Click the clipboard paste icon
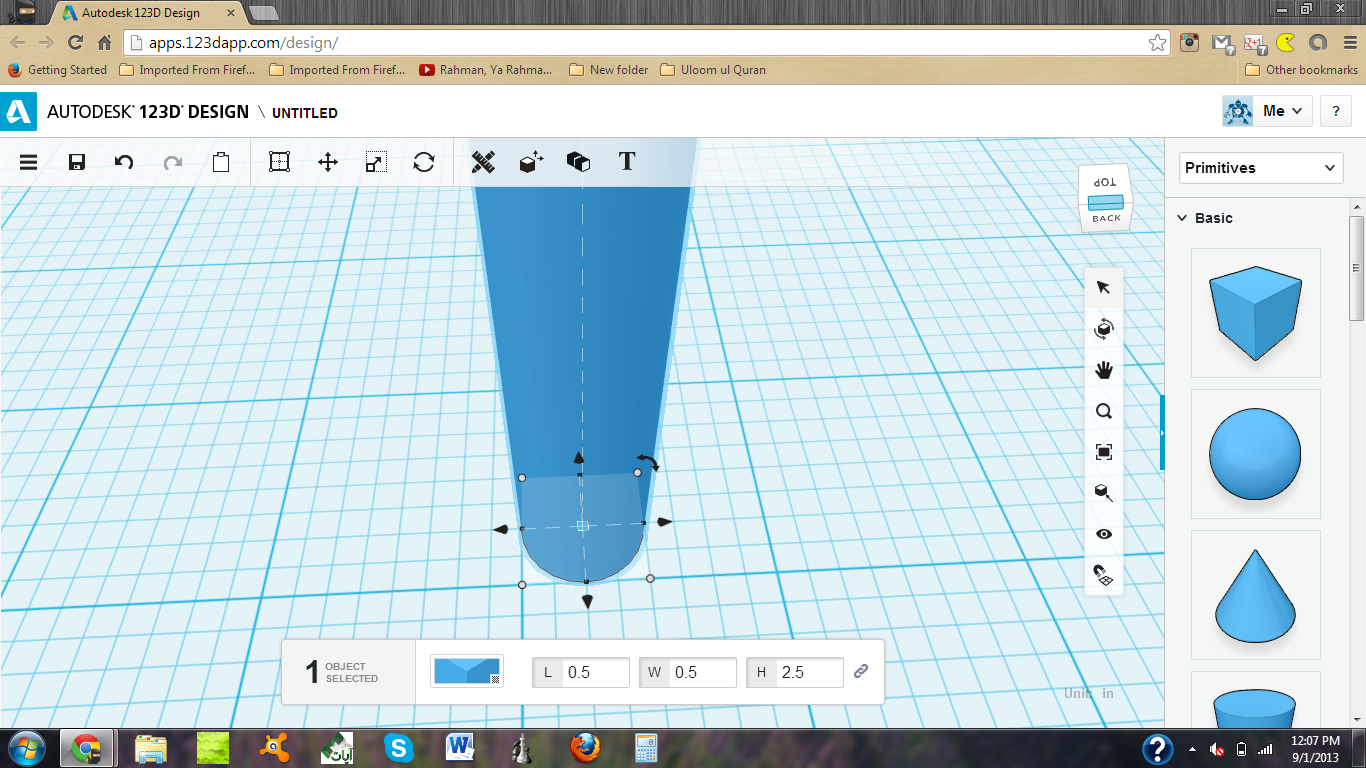The width and height of the screenshot is (1366, 768). [x=221, y=162]
